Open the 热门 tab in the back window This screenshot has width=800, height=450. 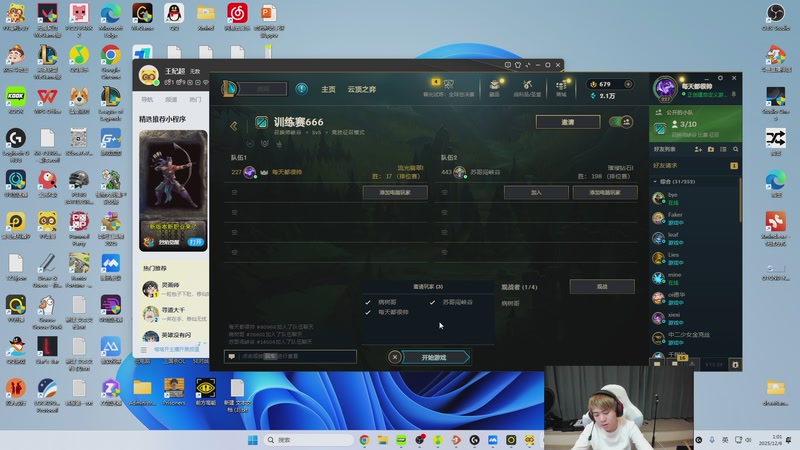click(x=195, y=99)
